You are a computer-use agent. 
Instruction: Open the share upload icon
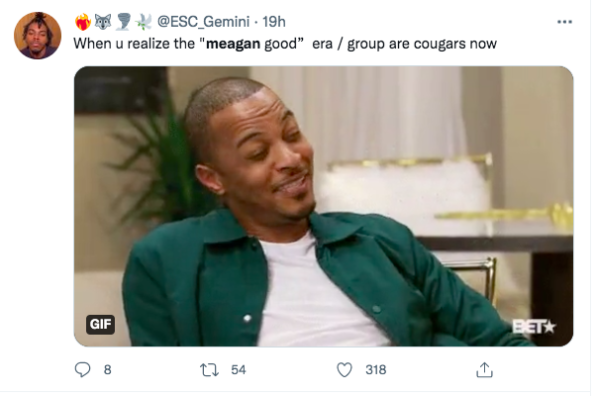(x=484, y=370)
